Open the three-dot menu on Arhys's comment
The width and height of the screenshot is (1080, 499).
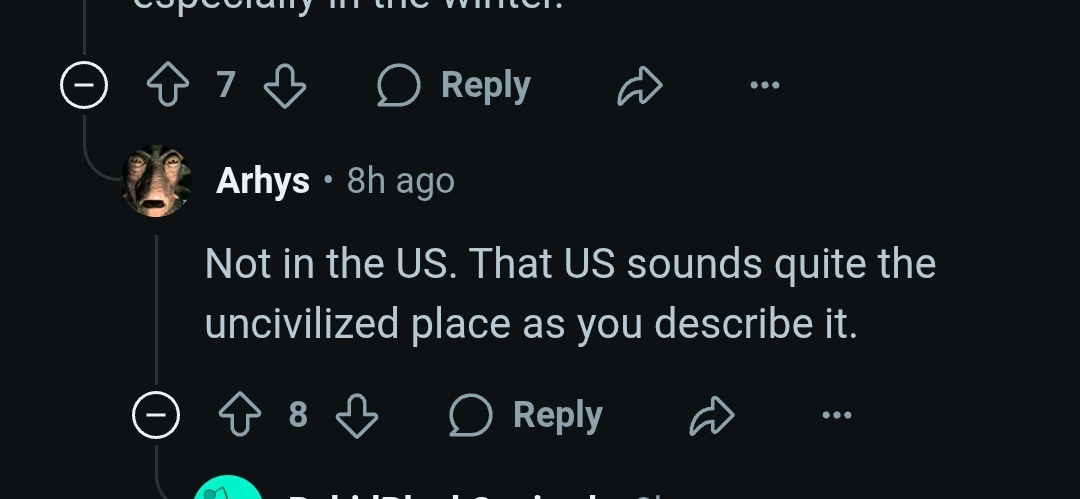[837, 415]
